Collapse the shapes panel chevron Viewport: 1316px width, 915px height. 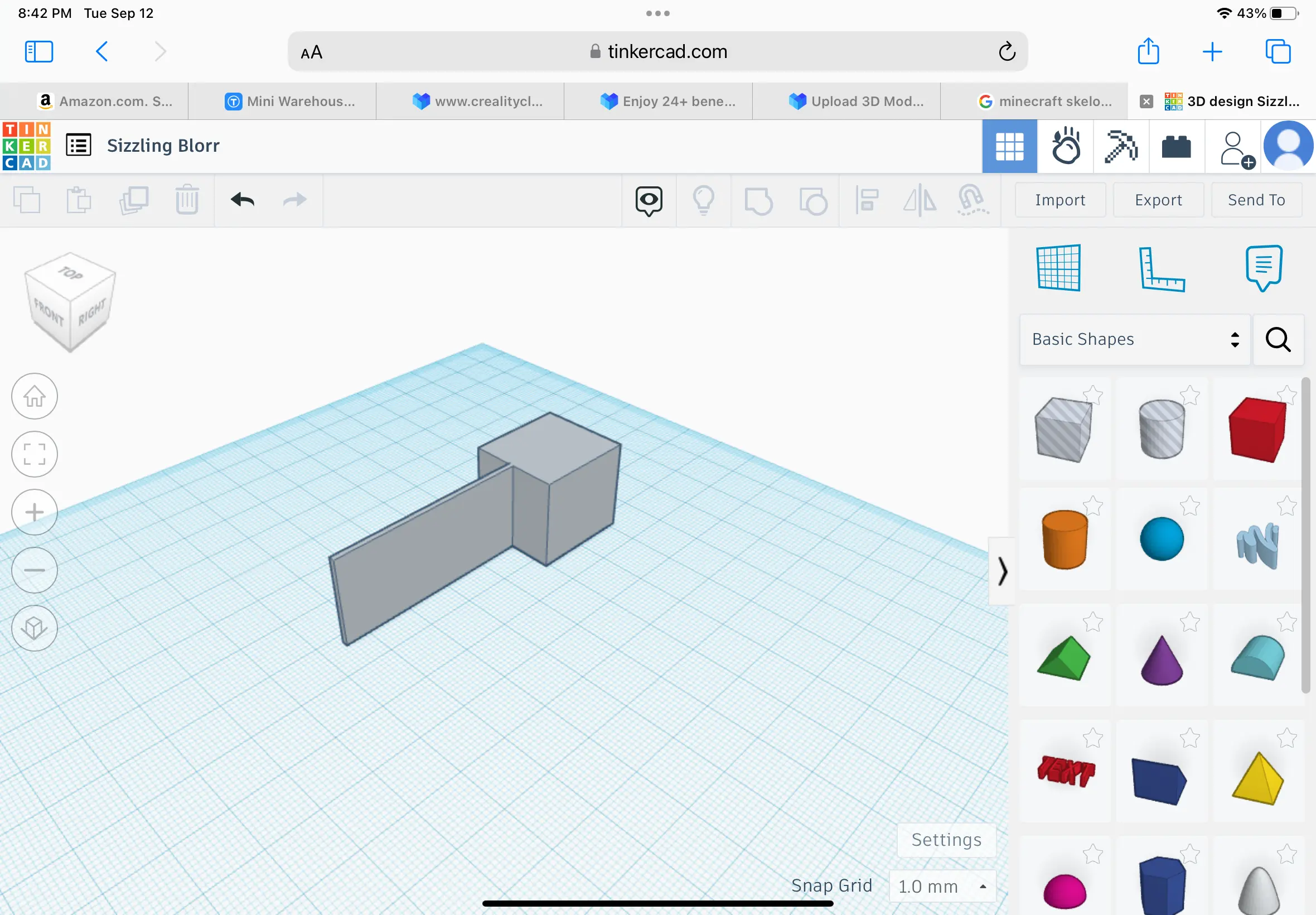click(1002, 571)
